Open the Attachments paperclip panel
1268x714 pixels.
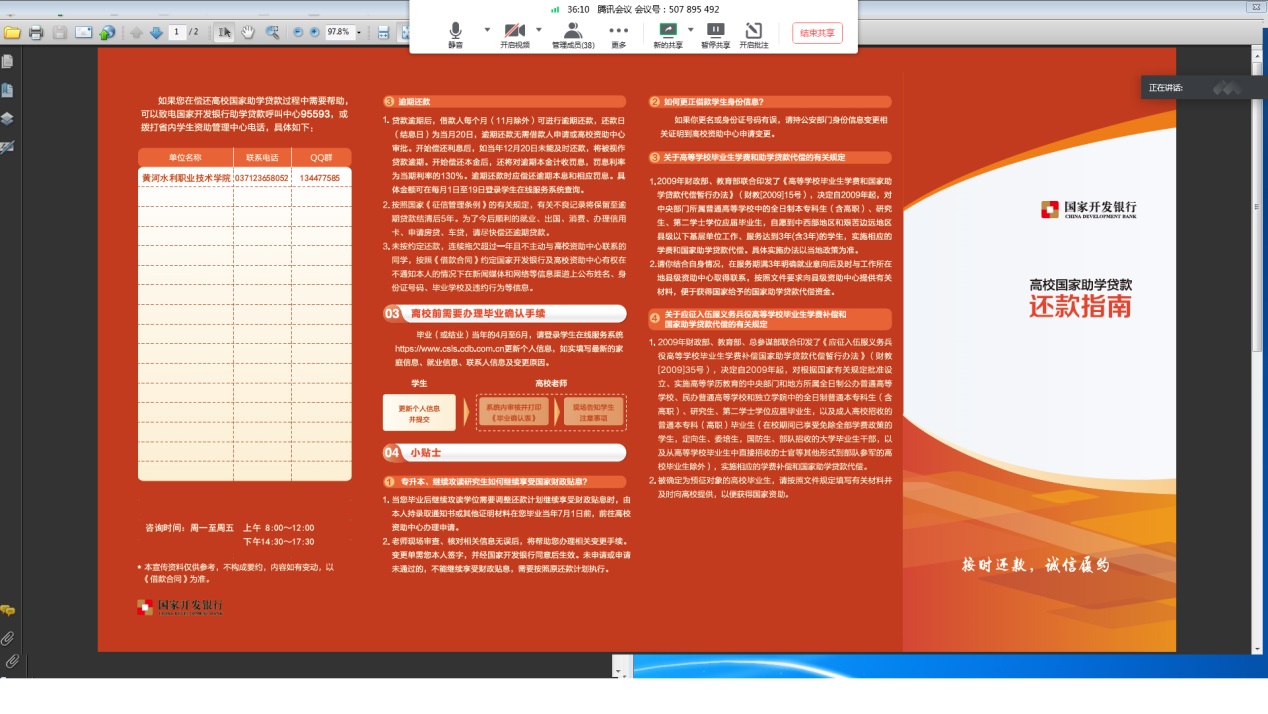click(8, 638)
